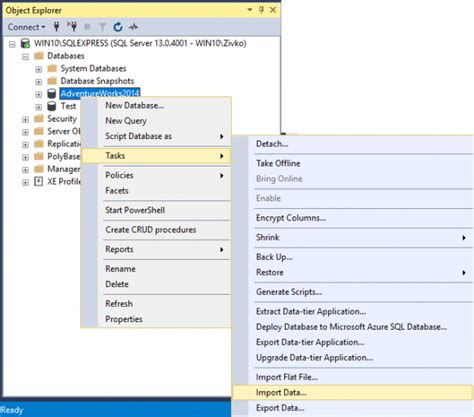Click the Ready status bar text
Image resolution: width=474 pixels, height=417 pixels.
[12, 410]
